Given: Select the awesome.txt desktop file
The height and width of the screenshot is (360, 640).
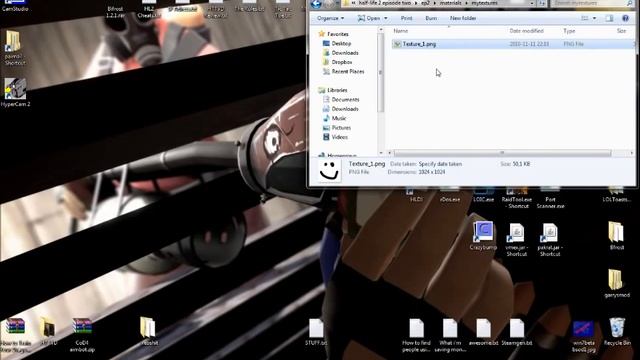Looking at the screenshot, I should [x=483, y=332].
